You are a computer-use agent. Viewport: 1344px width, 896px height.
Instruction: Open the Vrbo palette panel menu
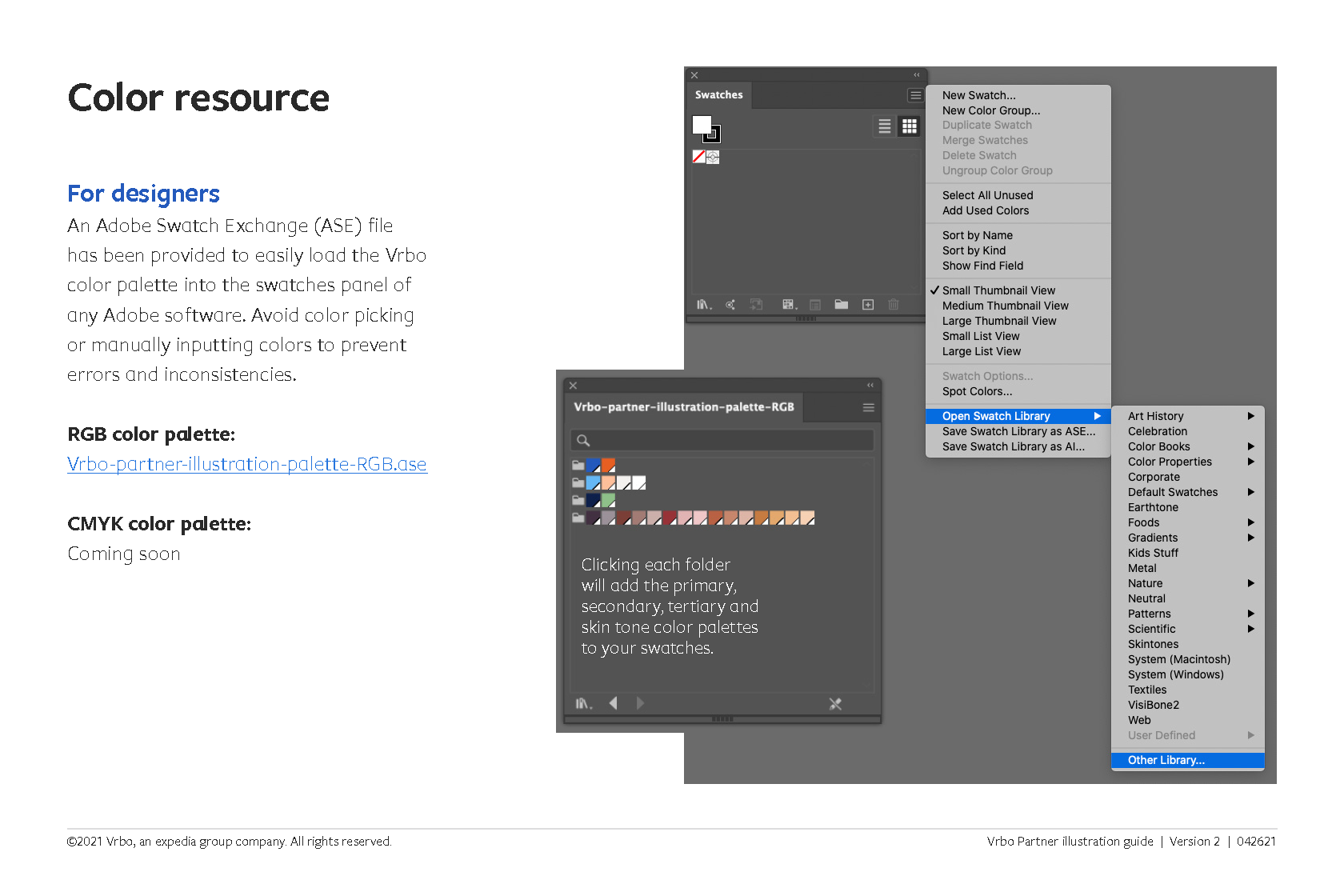(868, 408)
